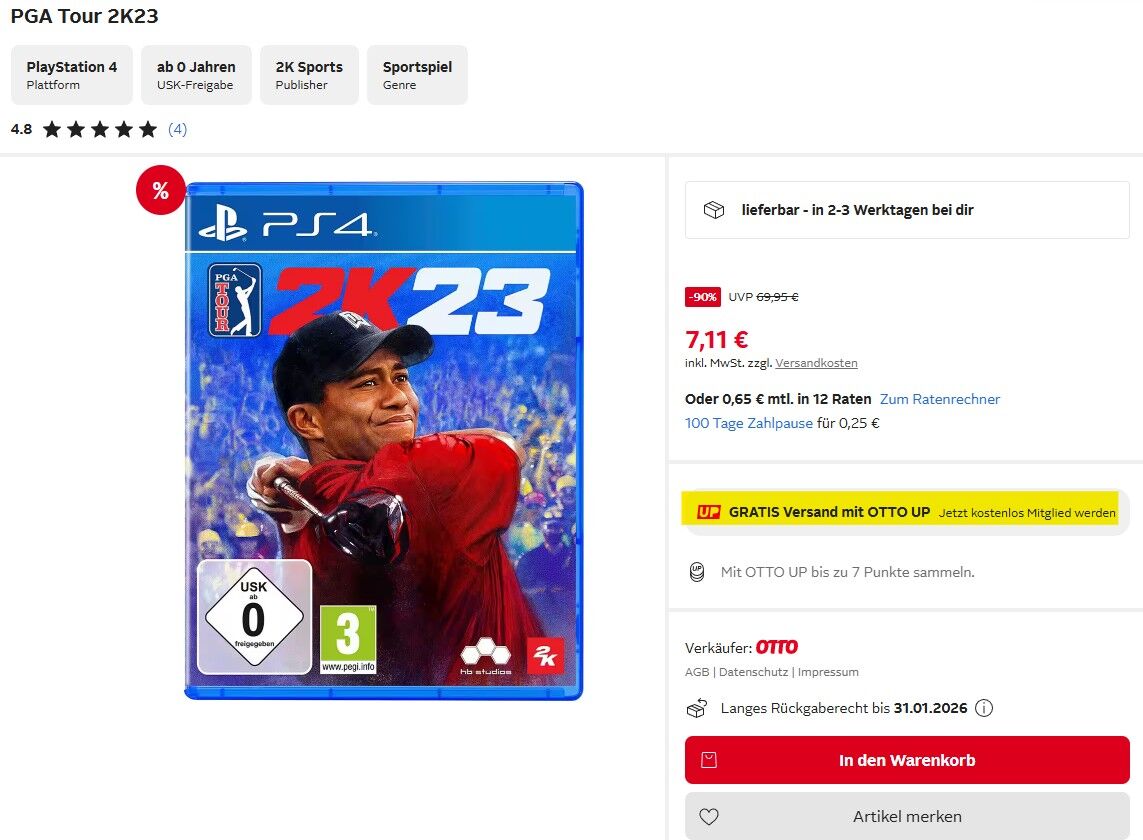Add item via In den Warenkorb
Image resolution: width=1143 pixels, height=840 pixels.
click(907, 760)
